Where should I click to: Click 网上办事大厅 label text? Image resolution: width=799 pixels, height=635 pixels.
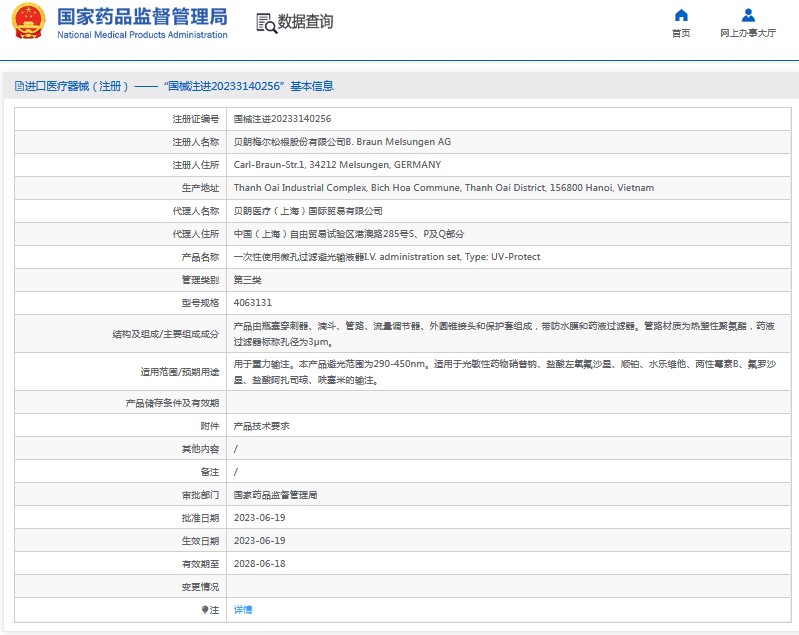click(x=748, y=33)
